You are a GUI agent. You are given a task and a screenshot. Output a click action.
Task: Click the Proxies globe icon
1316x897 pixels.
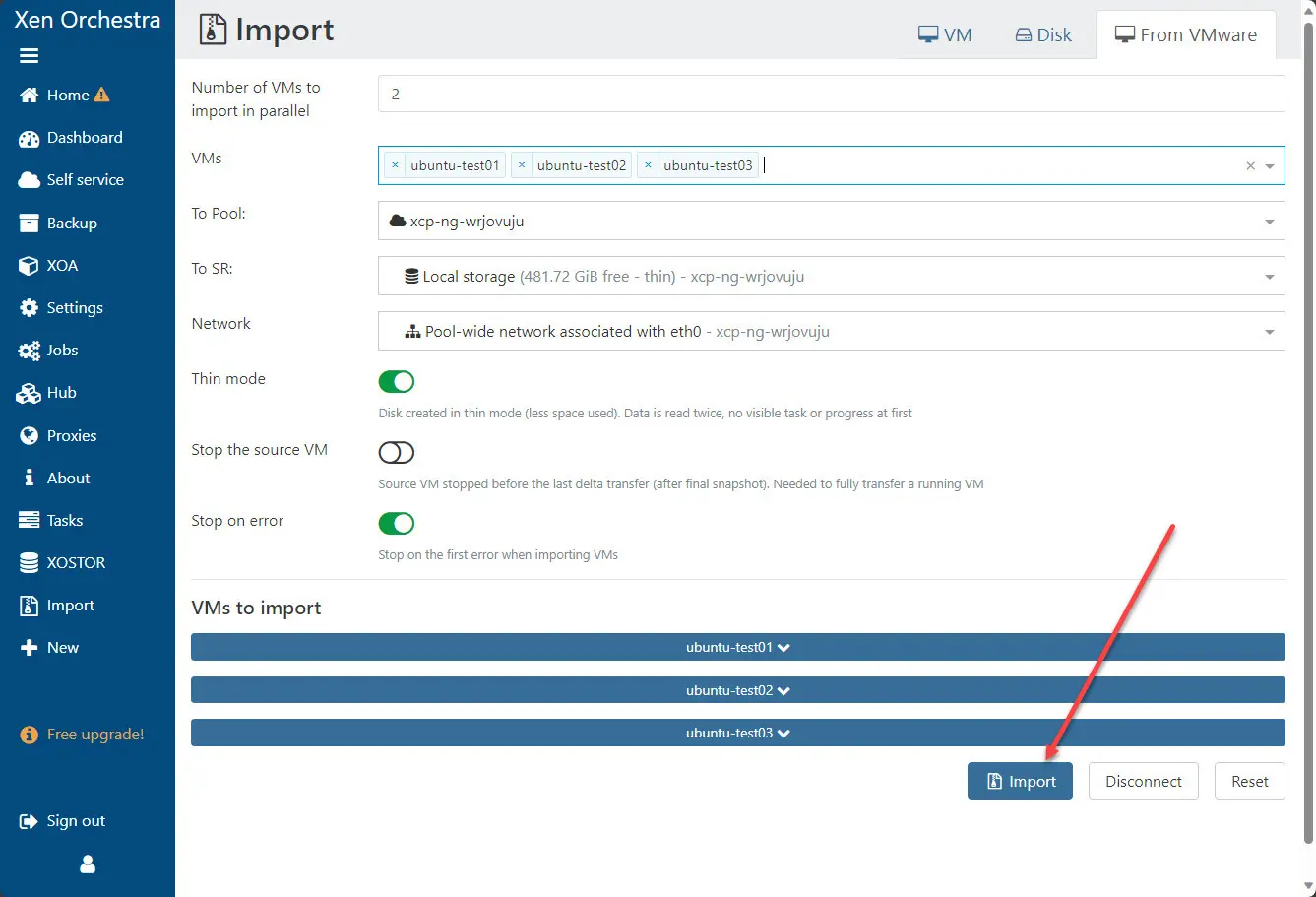(29, 435)
